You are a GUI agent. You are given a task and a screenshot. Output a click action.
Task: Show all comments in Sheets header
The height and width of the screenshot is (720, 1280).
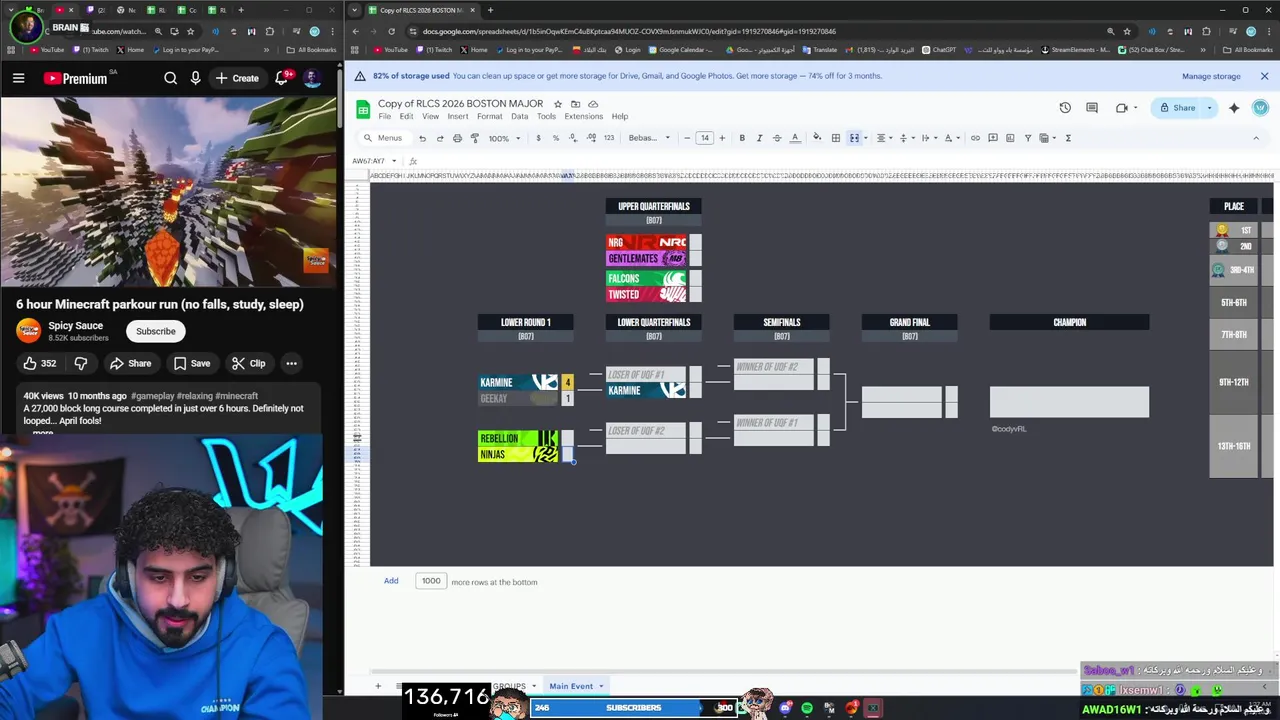[1092, 108]
